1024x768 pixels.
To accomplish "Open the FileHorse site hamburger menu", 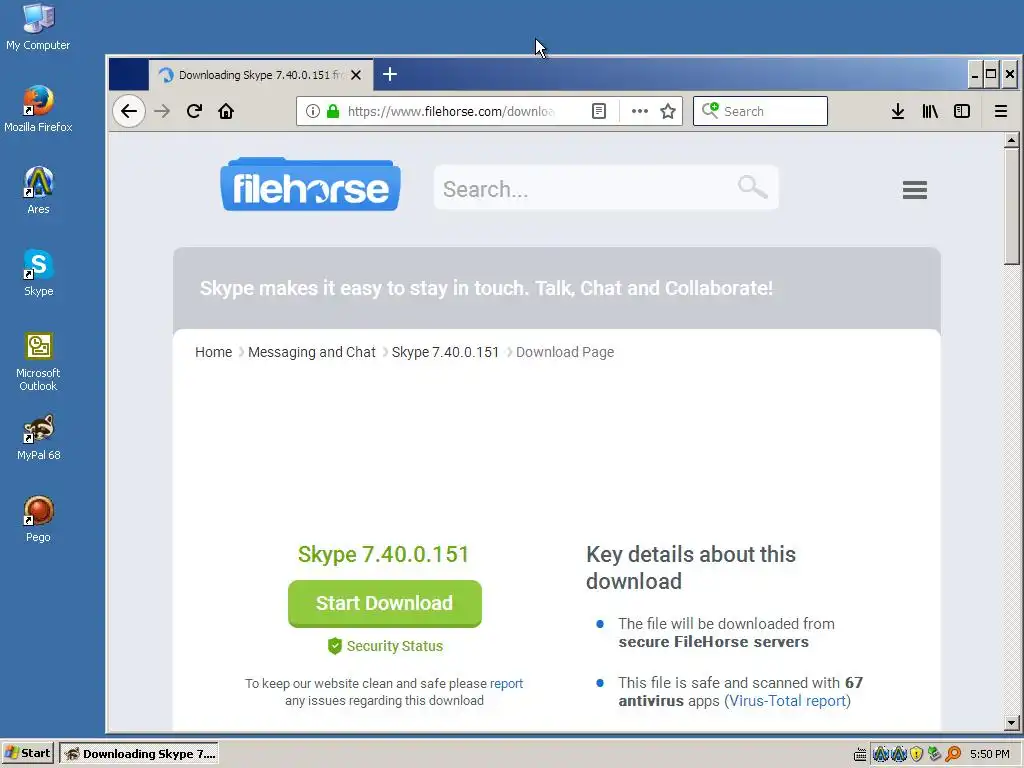I will [914, 190].
